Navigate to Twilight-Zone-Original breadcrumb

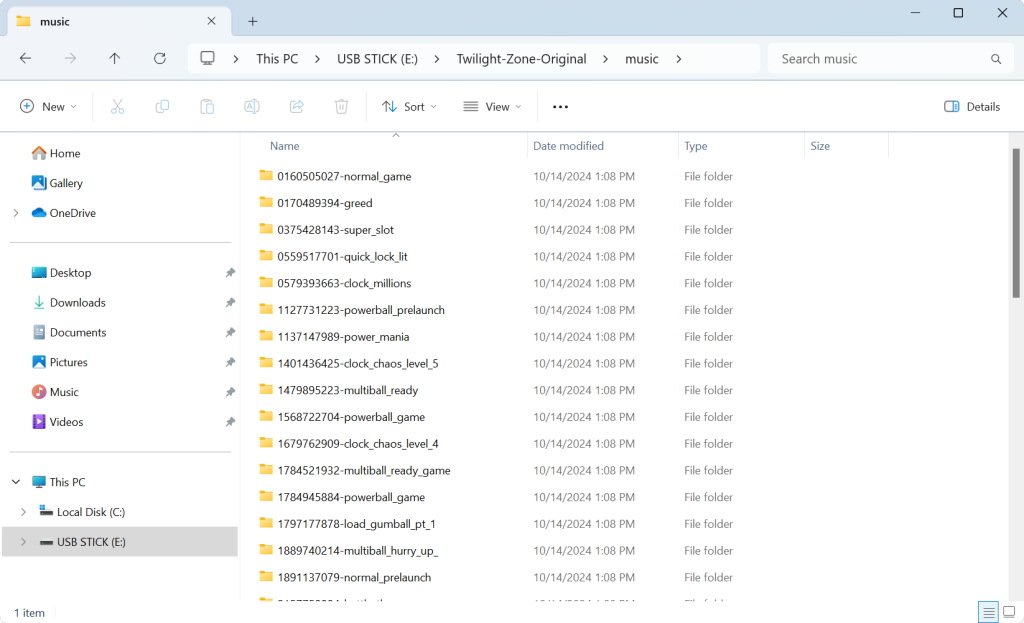point(521,59)
